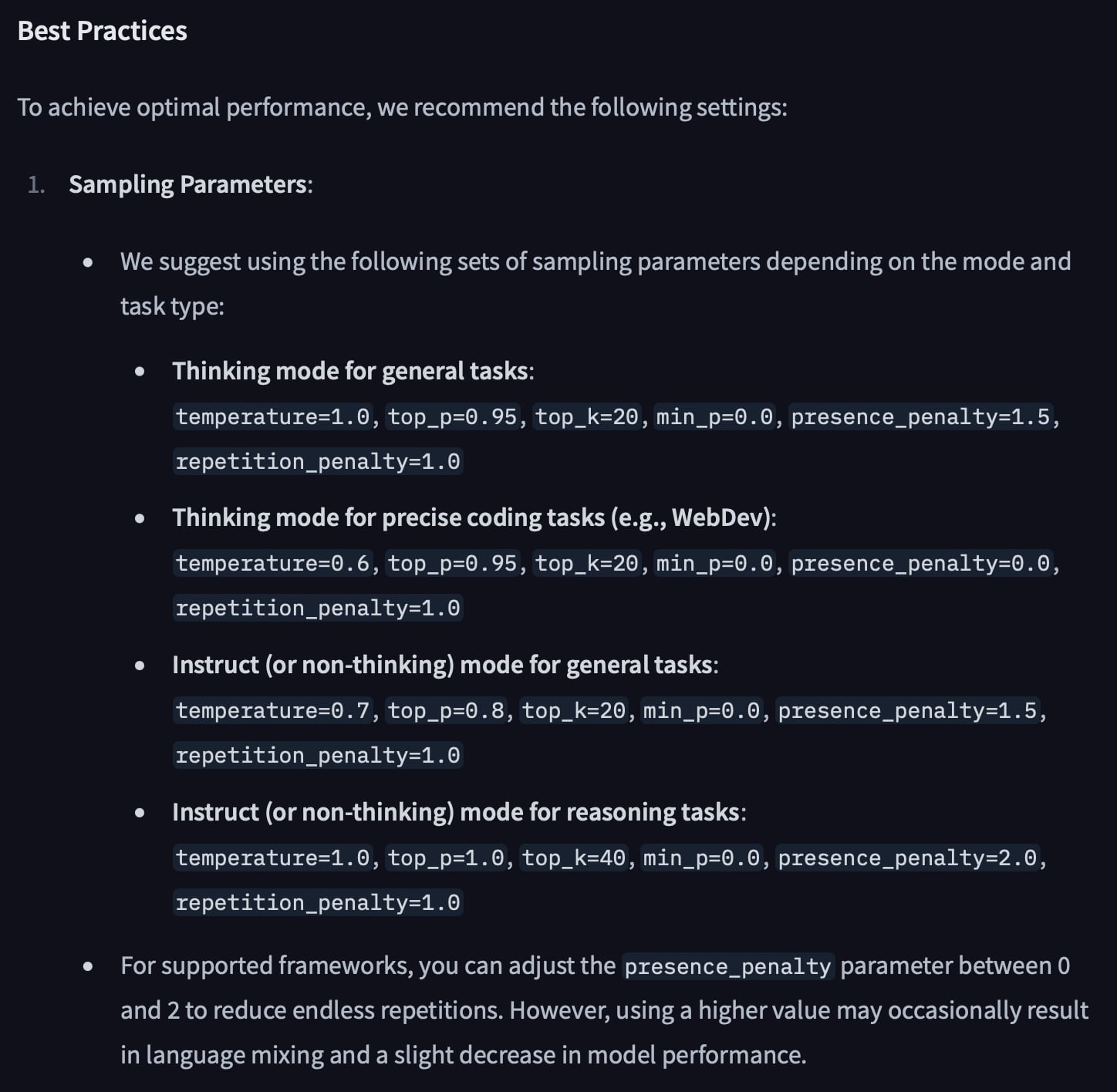Click the temperature=0.7 code snippet

273,710
